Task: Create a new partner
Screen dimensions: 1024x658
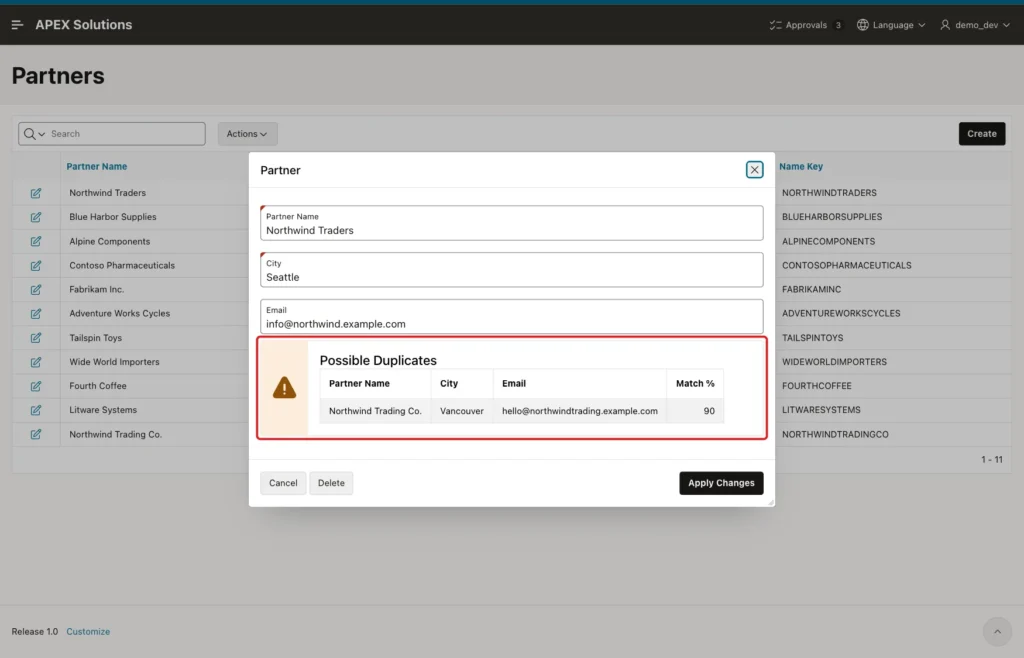Action: (982, 134)
